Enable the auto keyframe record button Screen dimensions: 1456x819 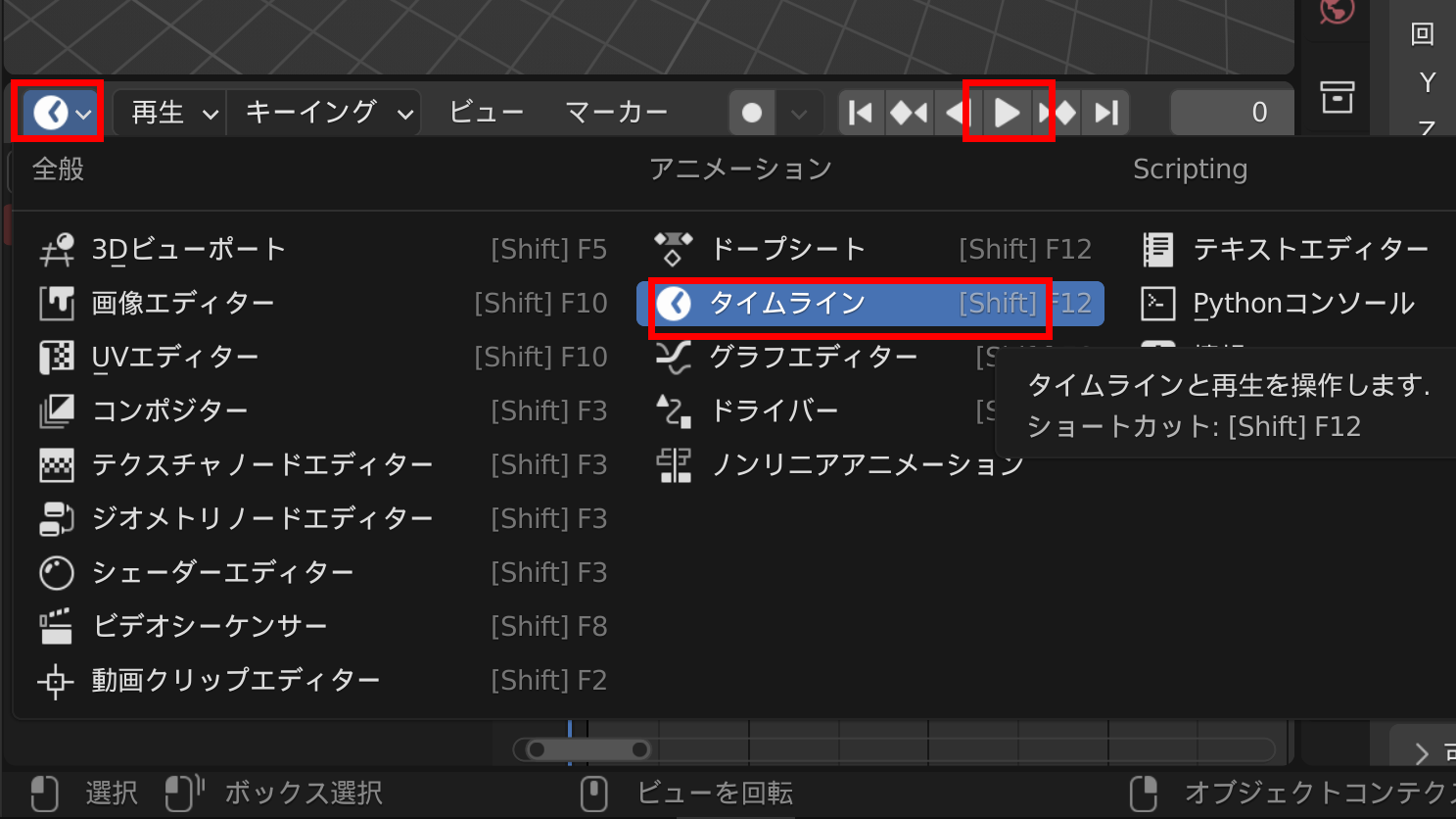751,112
